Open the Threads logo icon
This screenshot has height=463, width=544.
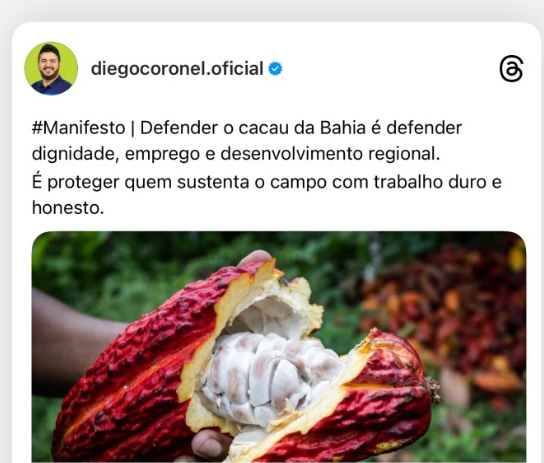tap(511, 69)
